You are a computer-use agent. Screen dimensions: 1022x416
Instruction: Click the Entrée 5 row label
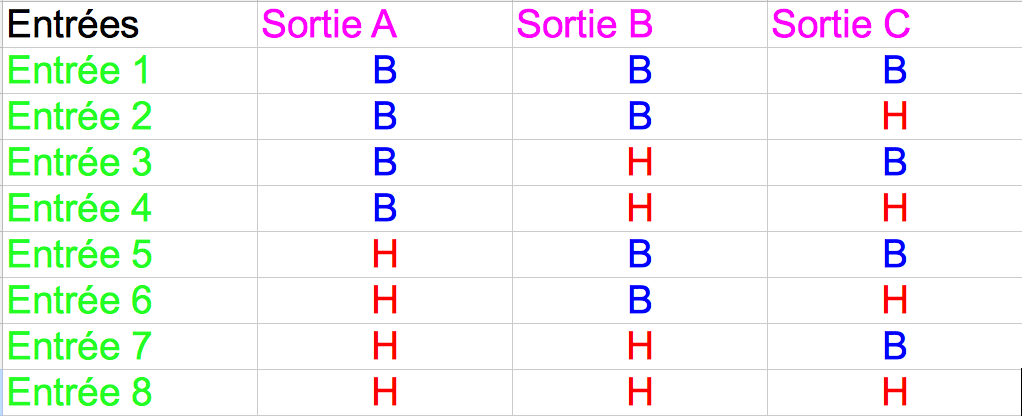point(79,255)
